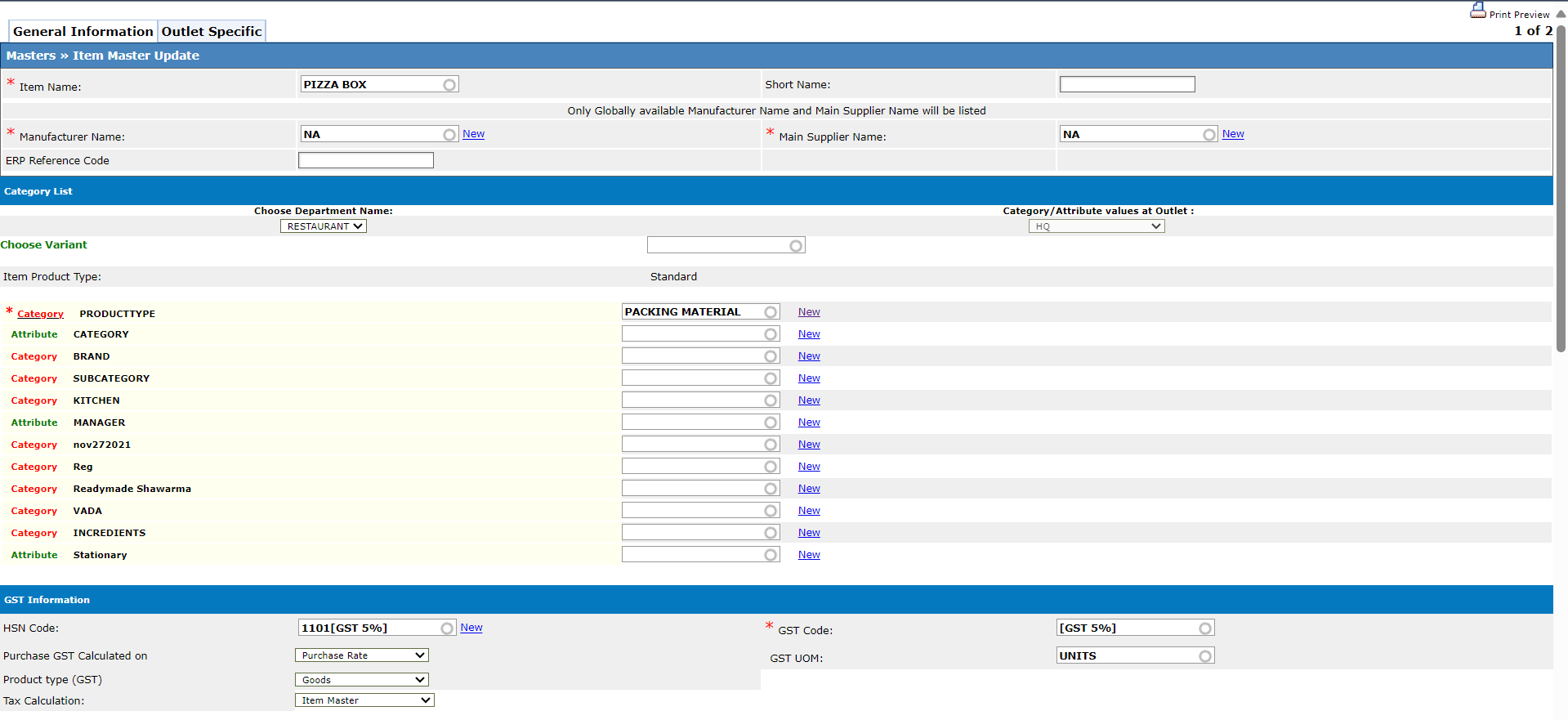Click New link beside Manufacturer Name

coord(473,134)
